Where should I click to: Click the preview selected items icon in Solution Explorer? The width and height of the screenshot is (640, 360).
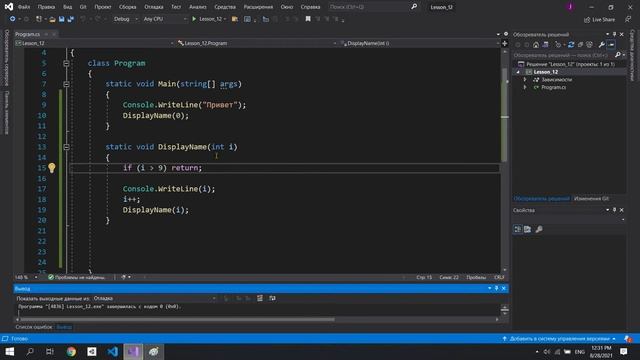611,44
